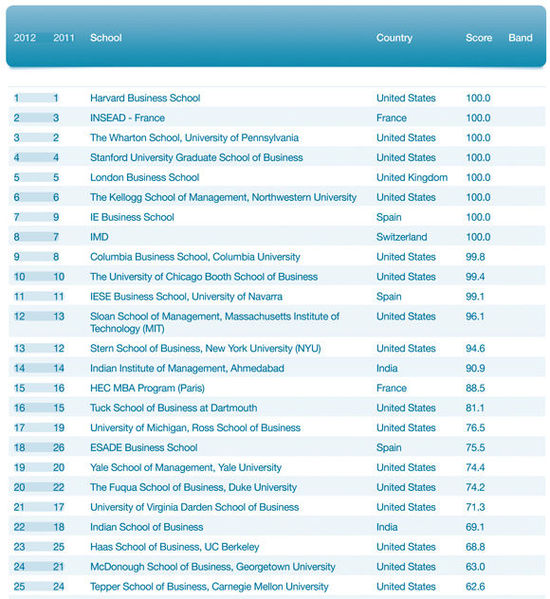The image size is (550, 599).
Task: Click score 99.4 for Chicago Booth
Action: pos(475,277)
